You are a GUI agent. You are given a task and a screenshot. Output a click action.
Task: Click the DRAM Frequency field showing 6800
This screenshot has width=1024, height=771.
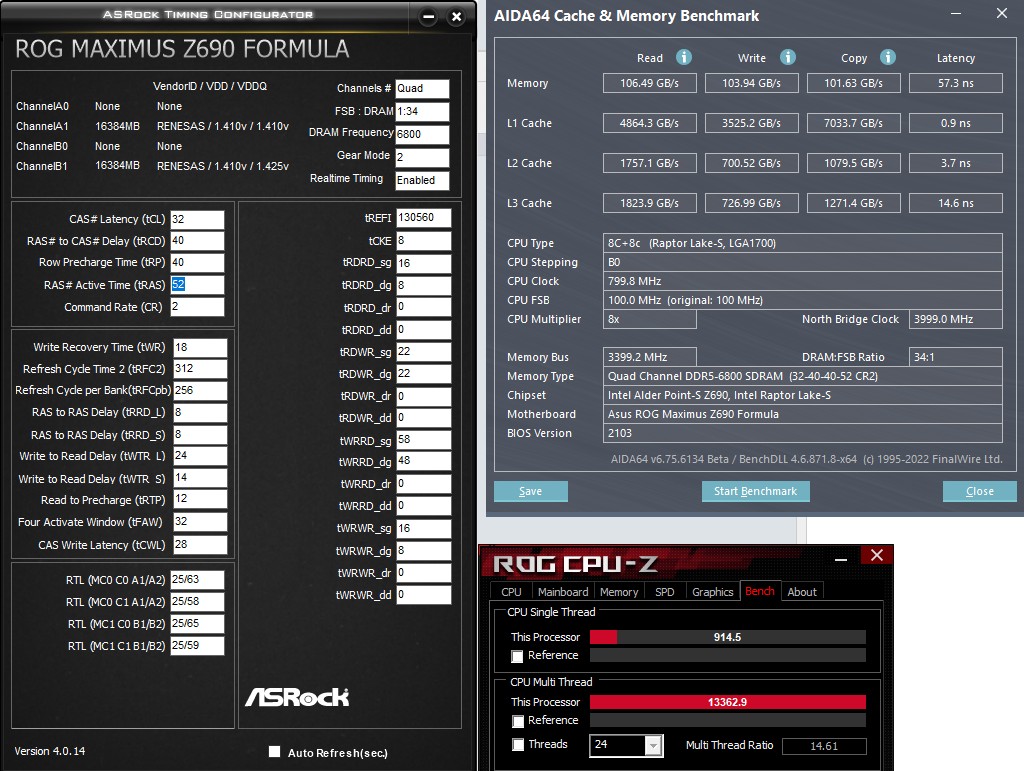(x=422, y=134)
